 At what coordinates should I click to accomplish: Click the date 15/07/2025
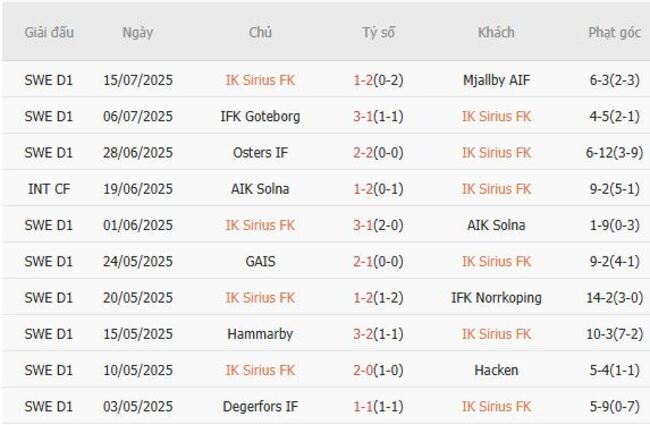138,80
